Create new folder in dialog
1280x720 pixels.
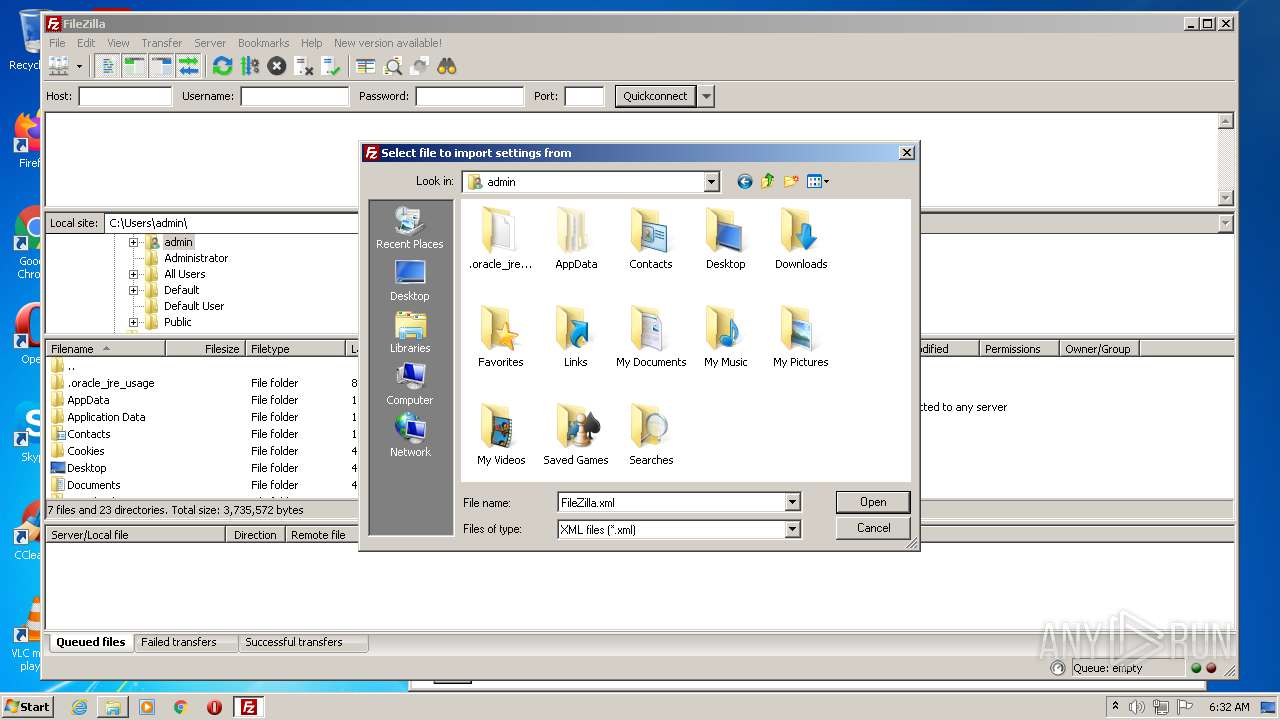click(791, 181)
